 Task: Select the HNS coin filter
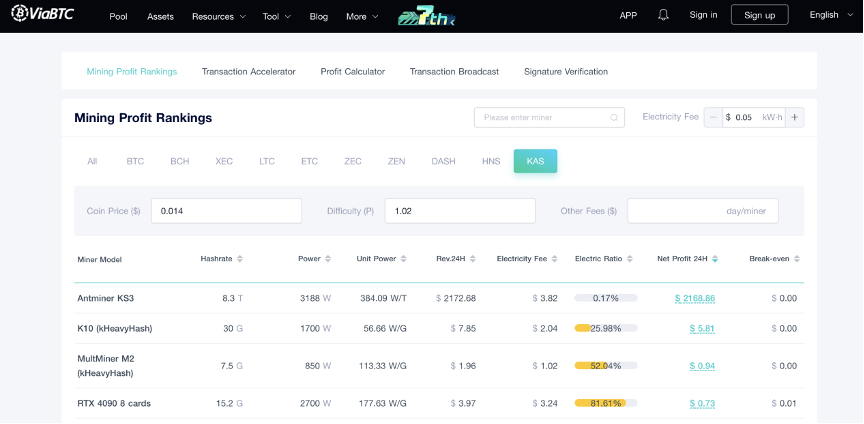tap(491, 161)
